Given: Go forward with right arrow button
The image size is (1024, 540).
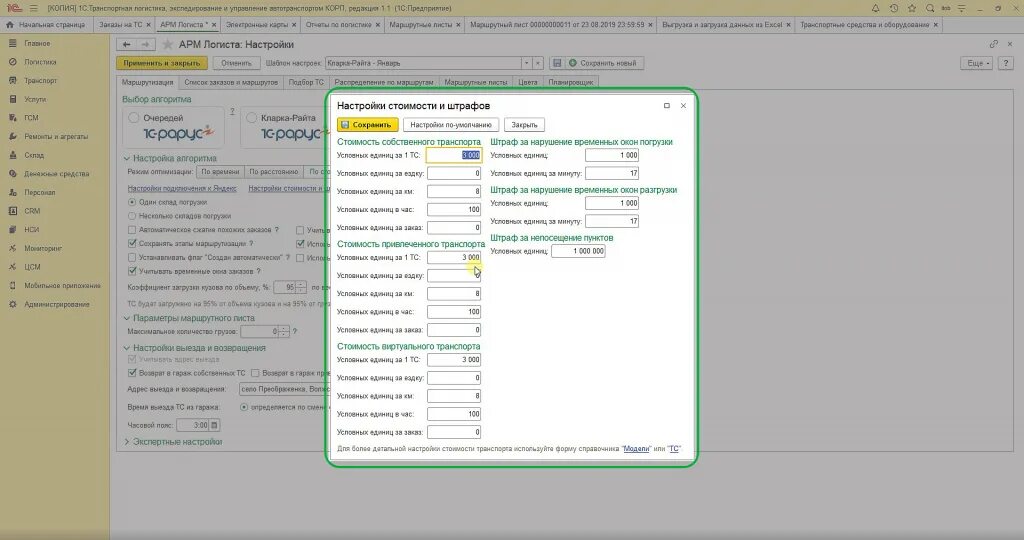Looking at the screenshot, I should coord(146,44).
